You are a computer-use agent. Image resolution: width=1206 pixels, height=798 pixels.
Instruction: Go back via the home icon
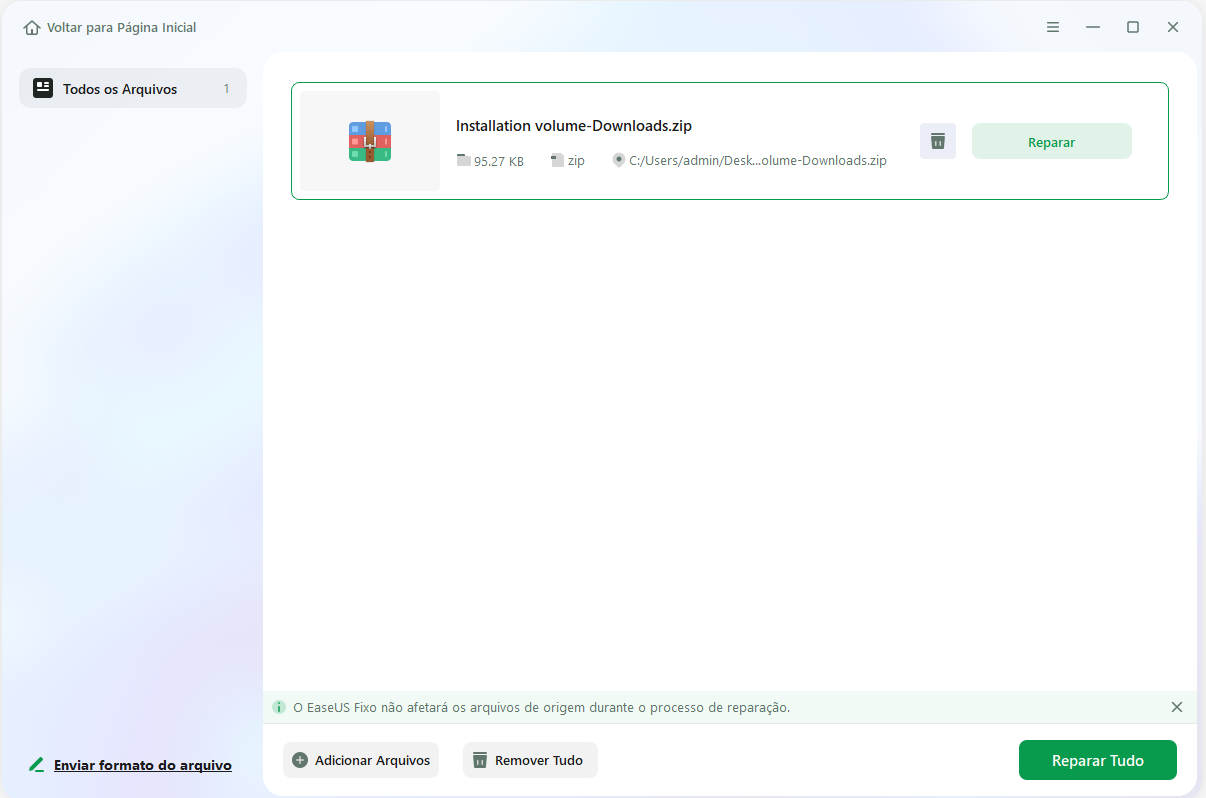coord(32,28)
